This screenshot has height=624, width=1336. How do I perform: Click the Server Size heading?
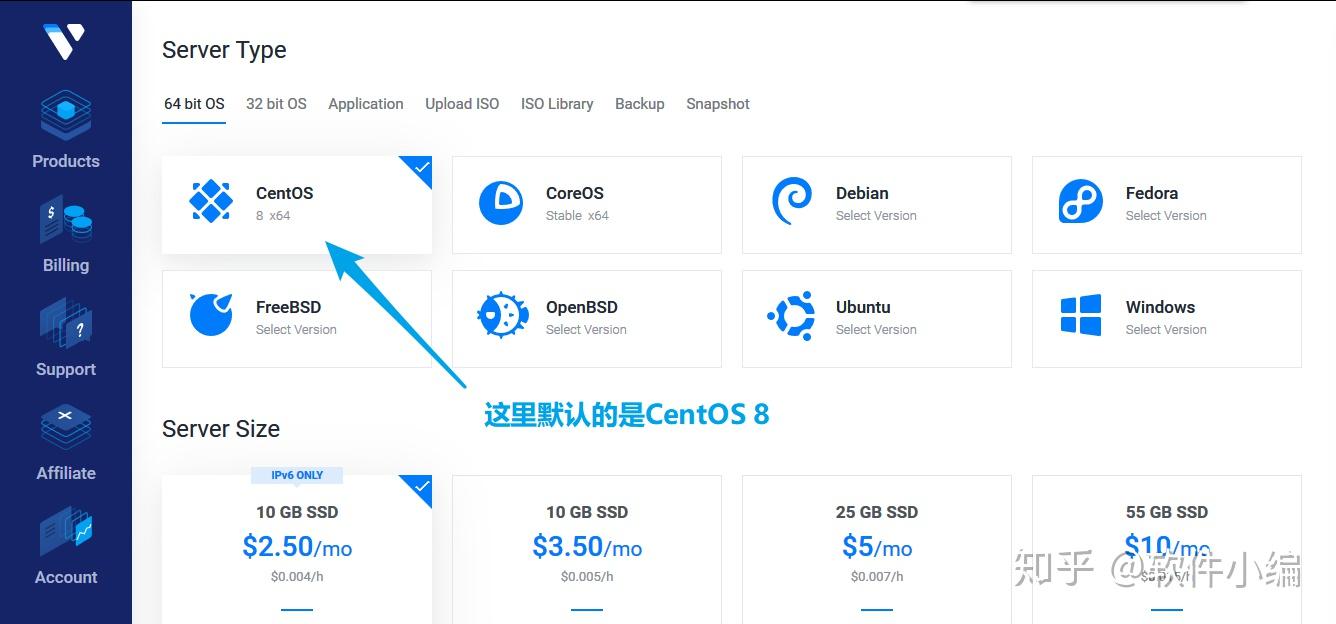(221, 429)
